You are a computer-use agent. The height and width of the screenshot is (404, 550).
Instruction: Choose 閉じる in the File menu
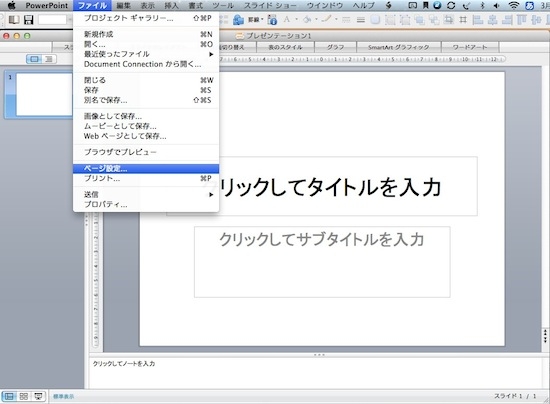point(146,80)
